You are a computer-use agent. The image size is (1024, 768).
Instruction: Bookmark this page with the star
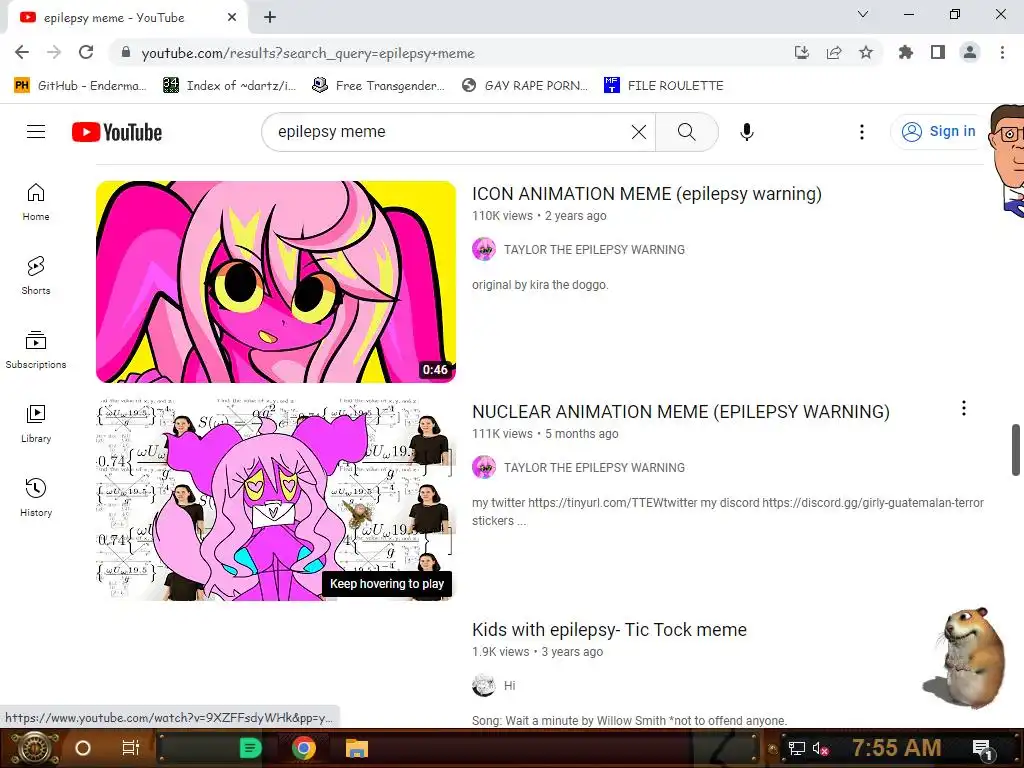coord(866,52)
